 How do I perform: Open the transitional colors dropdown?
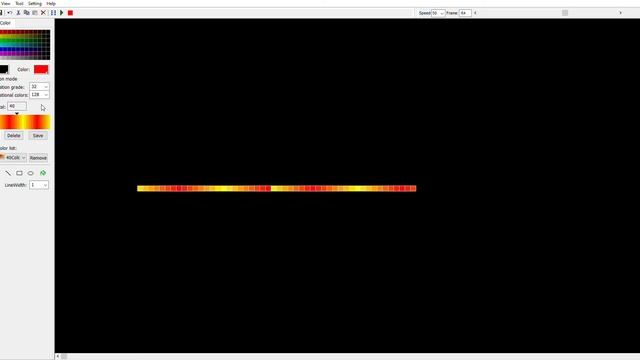click(x=39, y=95)
